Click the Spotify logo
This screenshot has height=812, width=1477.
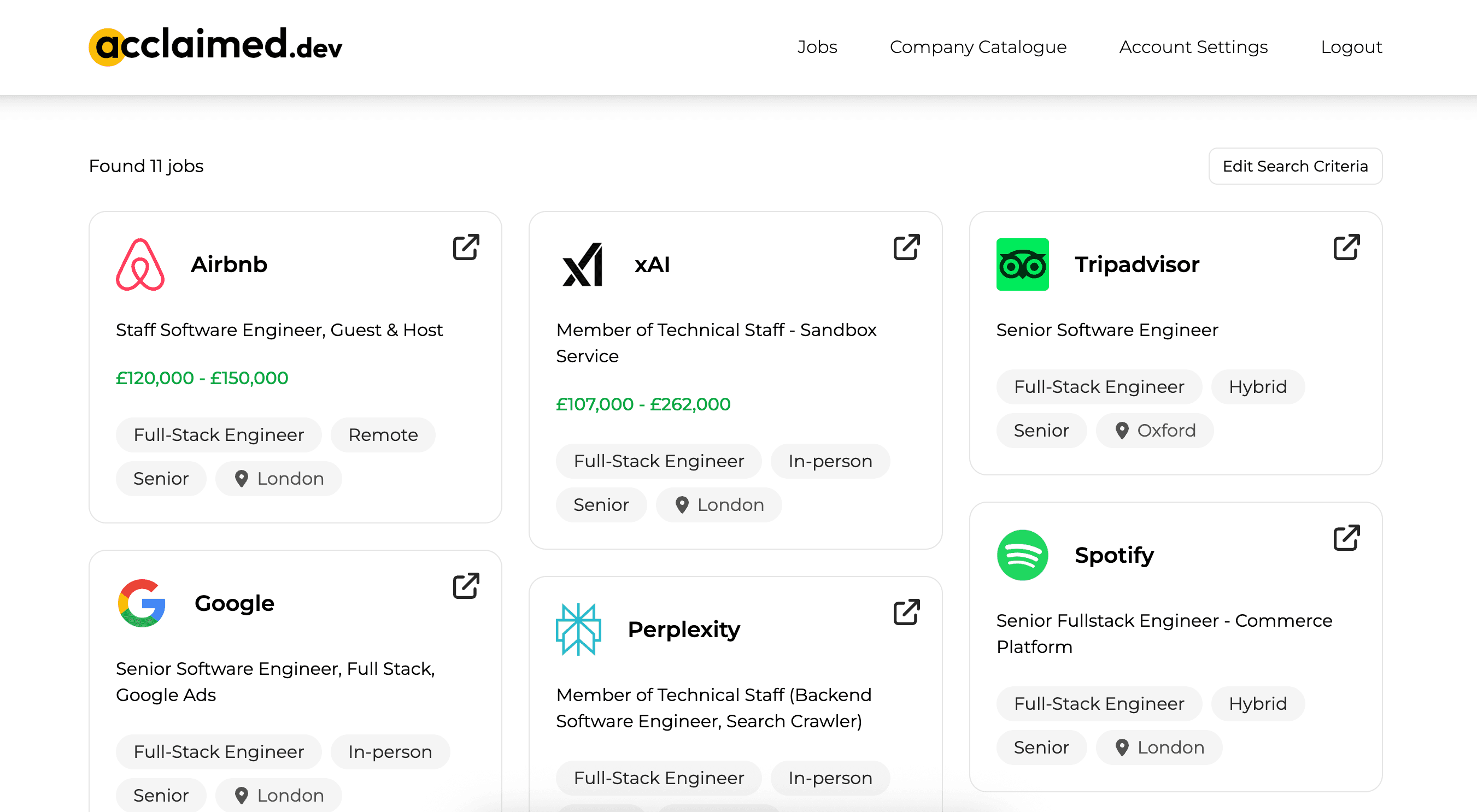pyautogui.click(x=1022, y=555)
